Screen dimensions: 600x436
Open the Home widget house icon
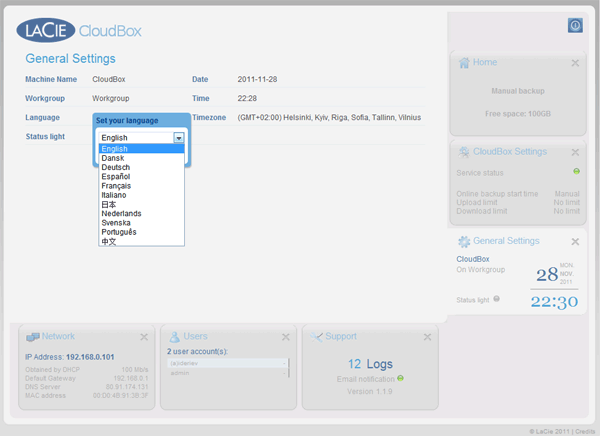pos(464,62)
